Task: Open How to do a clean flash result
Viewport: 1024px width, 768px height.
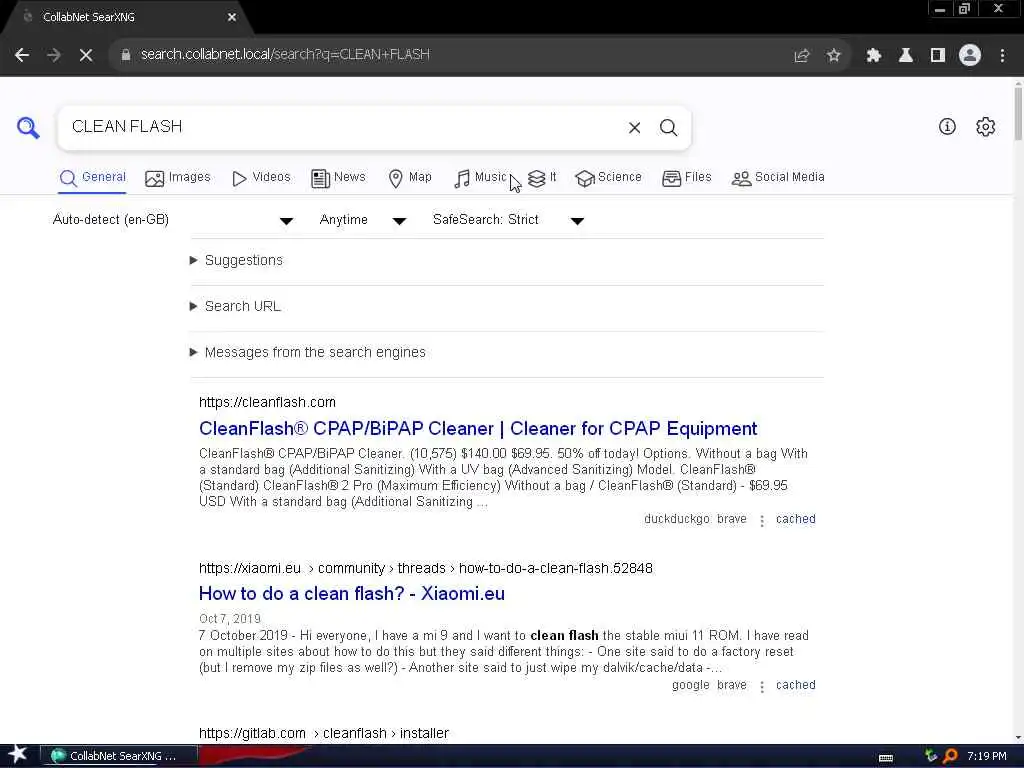Action: coord(352,594)
